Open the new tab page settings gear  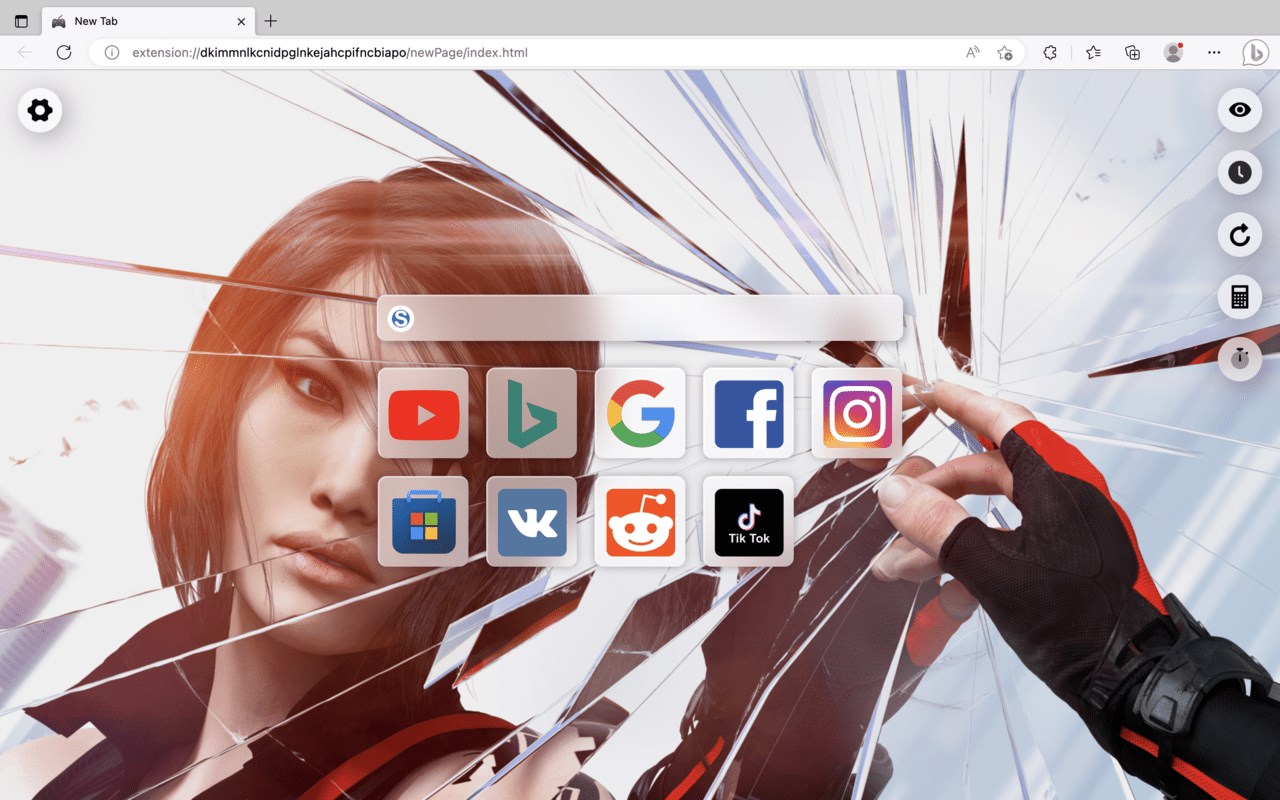click(40, 110)
